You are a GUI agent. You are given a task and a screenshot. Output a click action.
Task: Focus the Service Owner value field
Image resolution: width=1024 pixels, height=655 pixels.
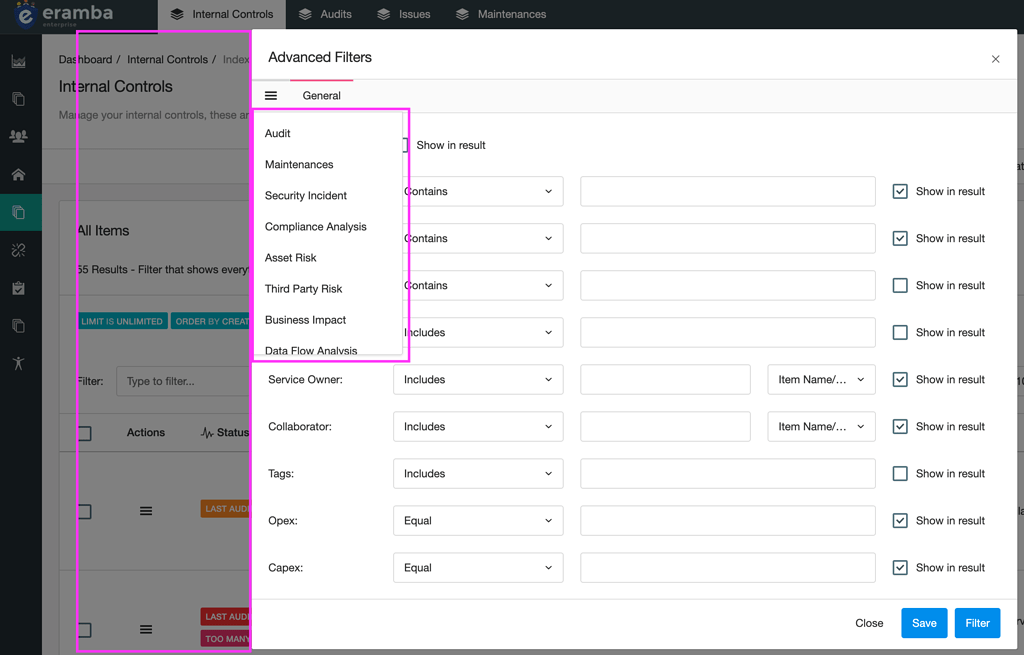[665, 379]
